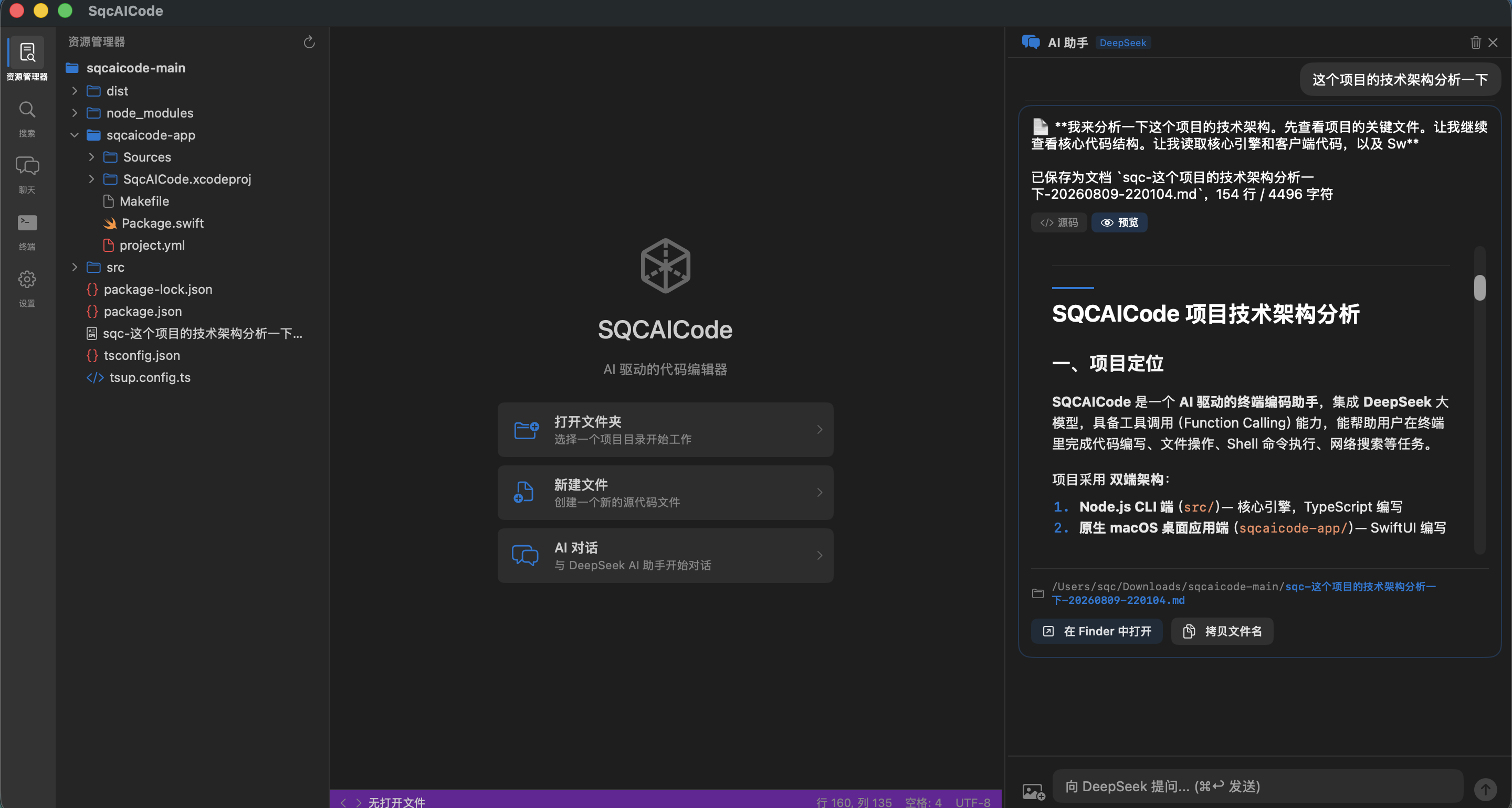Expand the SqcAICode.xcodeproj folder

point(91,179)
